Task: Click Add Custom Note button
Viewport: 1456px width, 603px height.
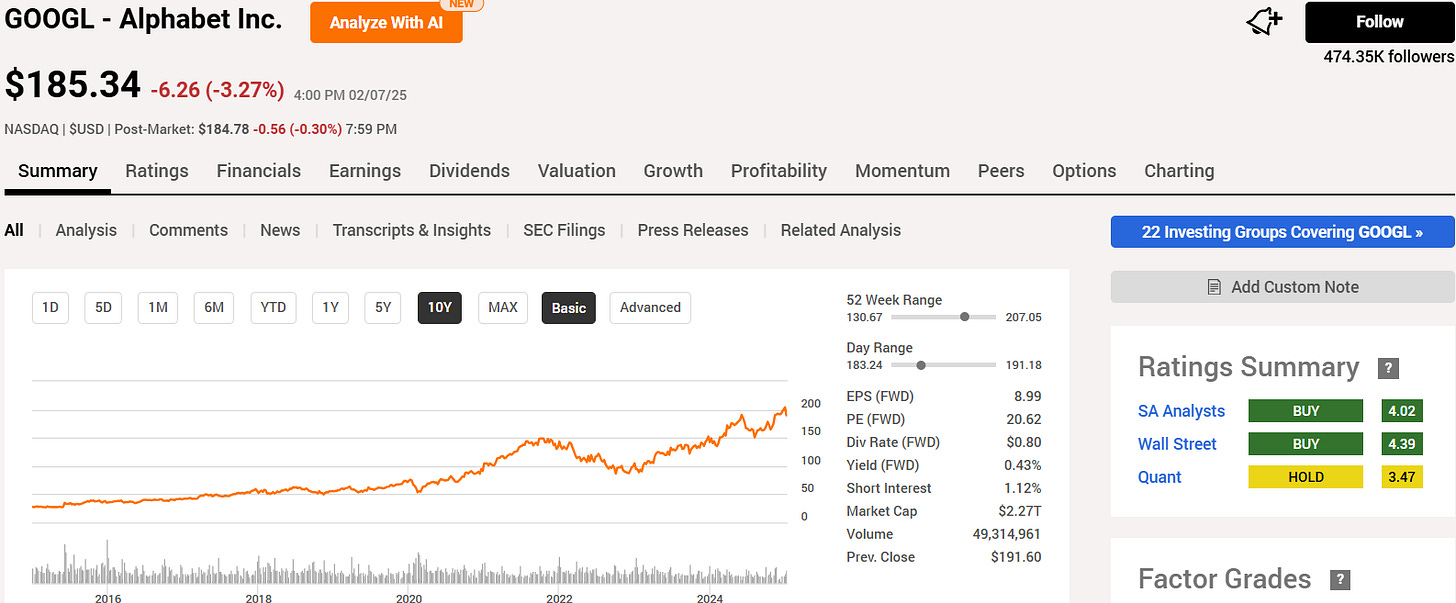Action: [1282, 287]
